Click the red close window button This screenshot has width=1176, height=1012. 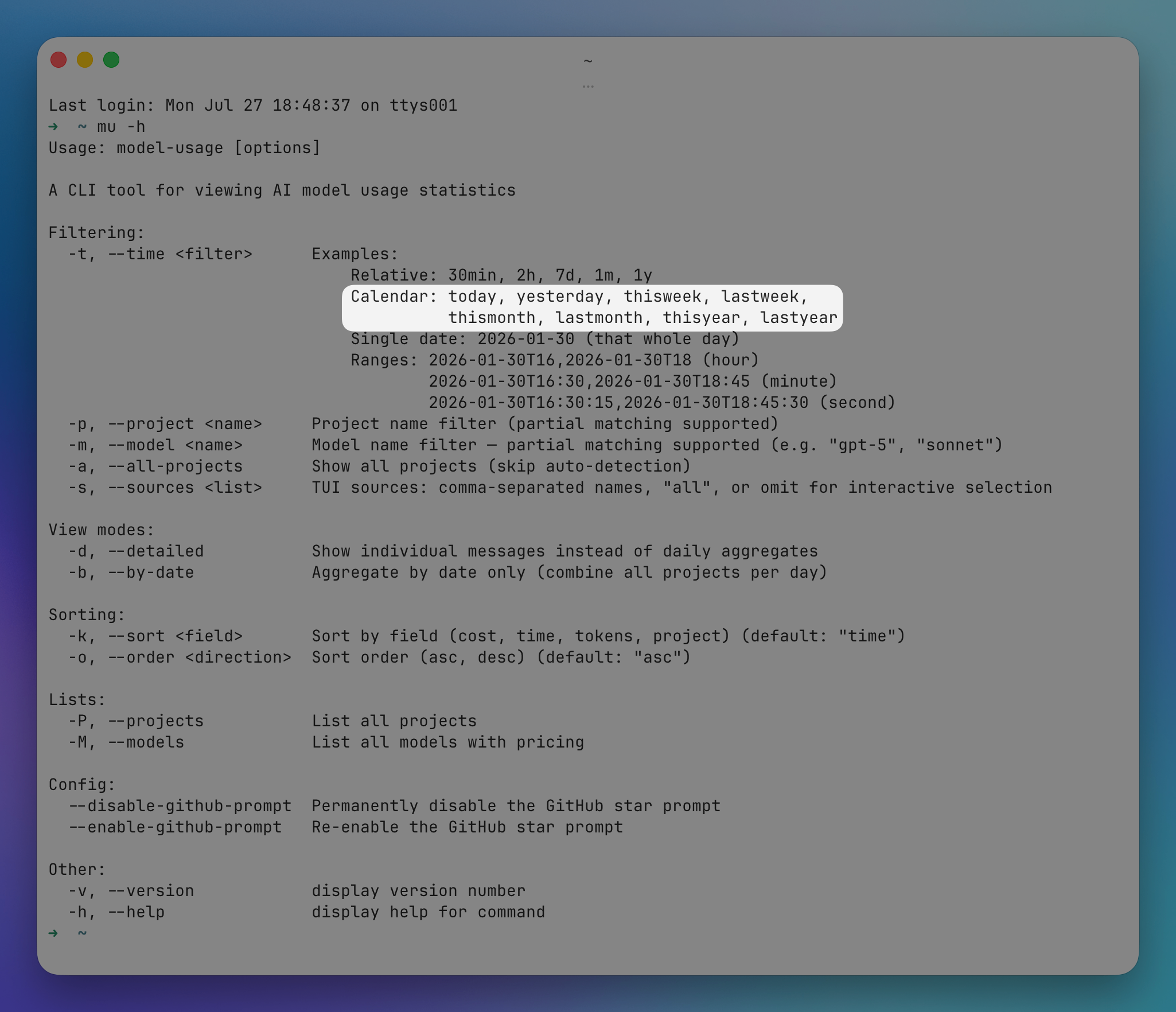click(59, 60)
